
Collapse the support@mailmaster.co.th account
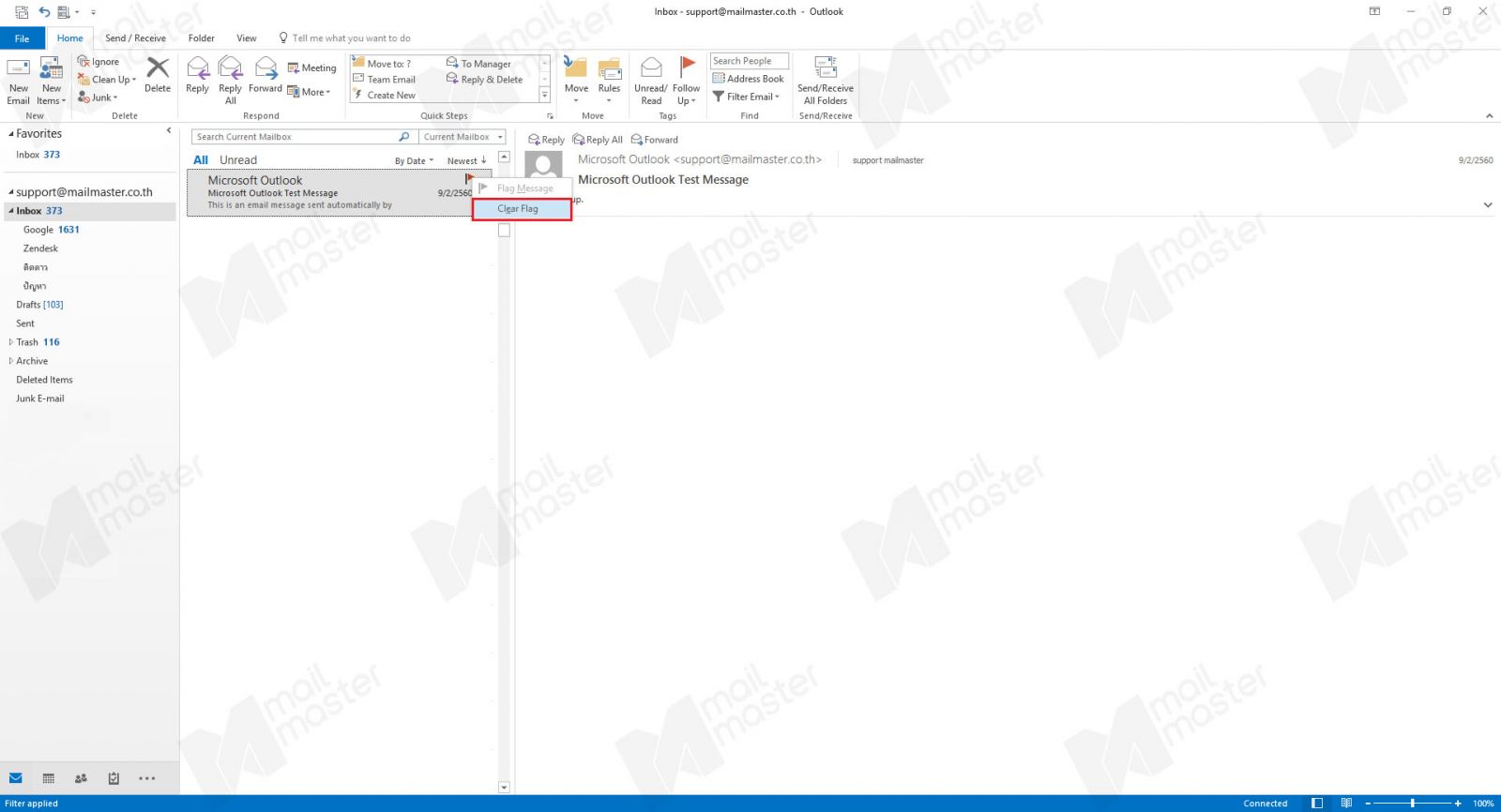pyautogui.click(x=11, y=192)
